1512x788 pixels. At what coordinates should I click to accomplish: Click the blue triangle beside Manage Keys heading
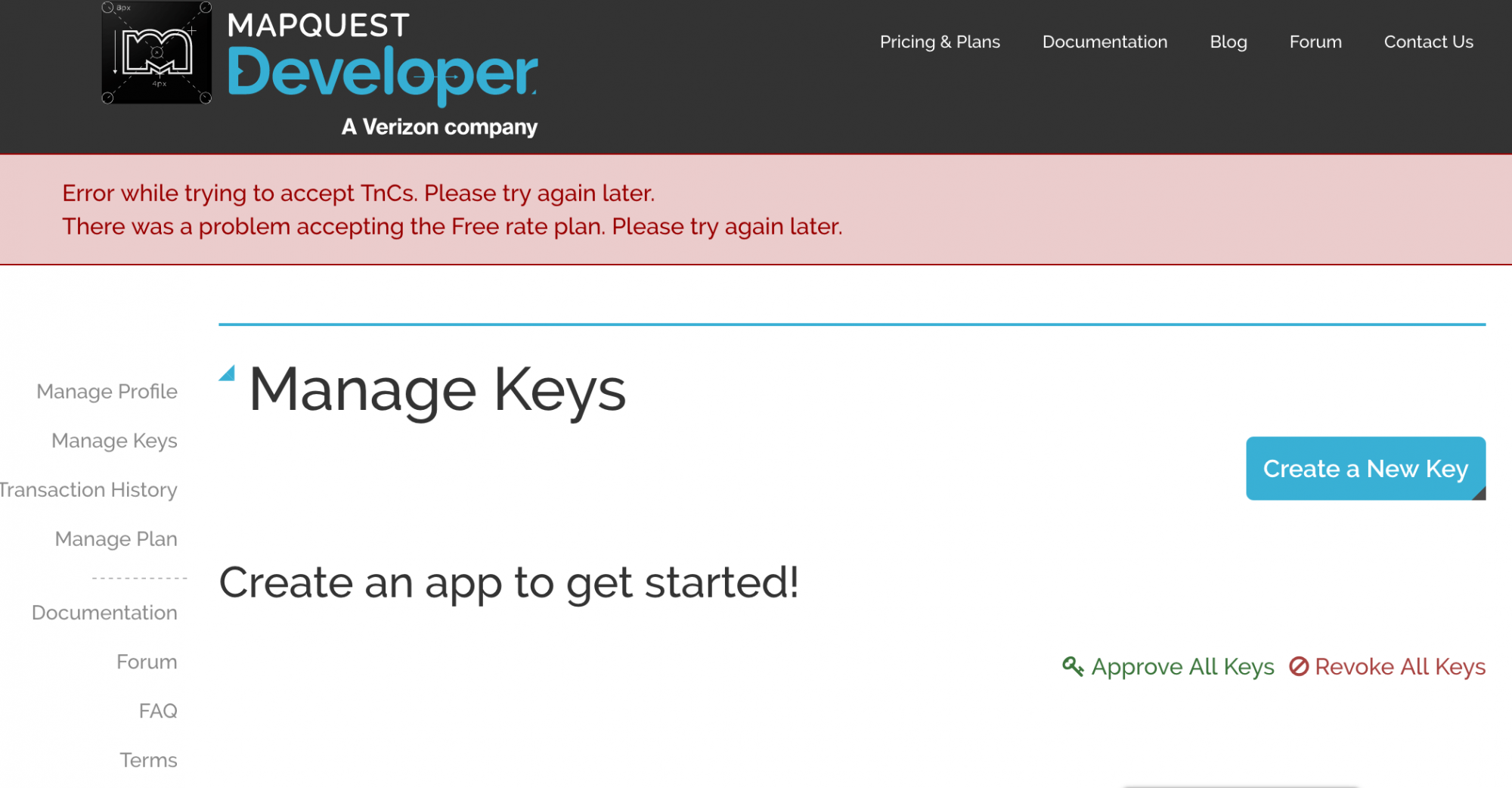(x=227, y=373)
